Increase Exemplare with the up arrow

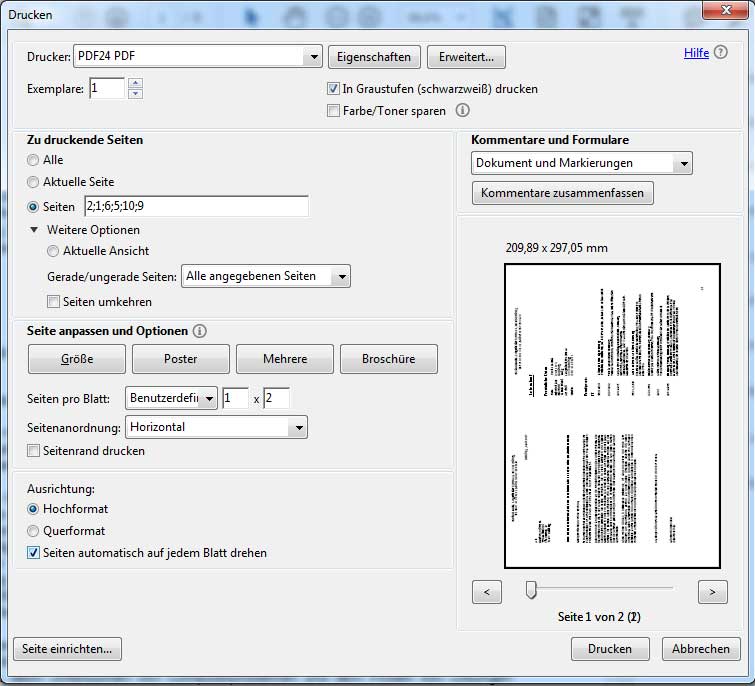click(136, 83)
